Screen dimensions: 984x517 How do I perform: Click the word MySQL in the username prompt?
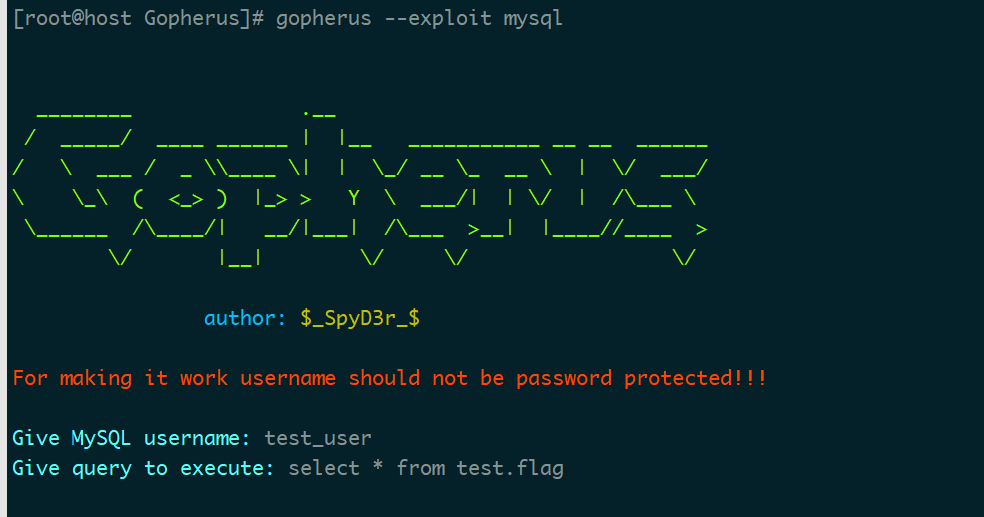pos(101,438)
